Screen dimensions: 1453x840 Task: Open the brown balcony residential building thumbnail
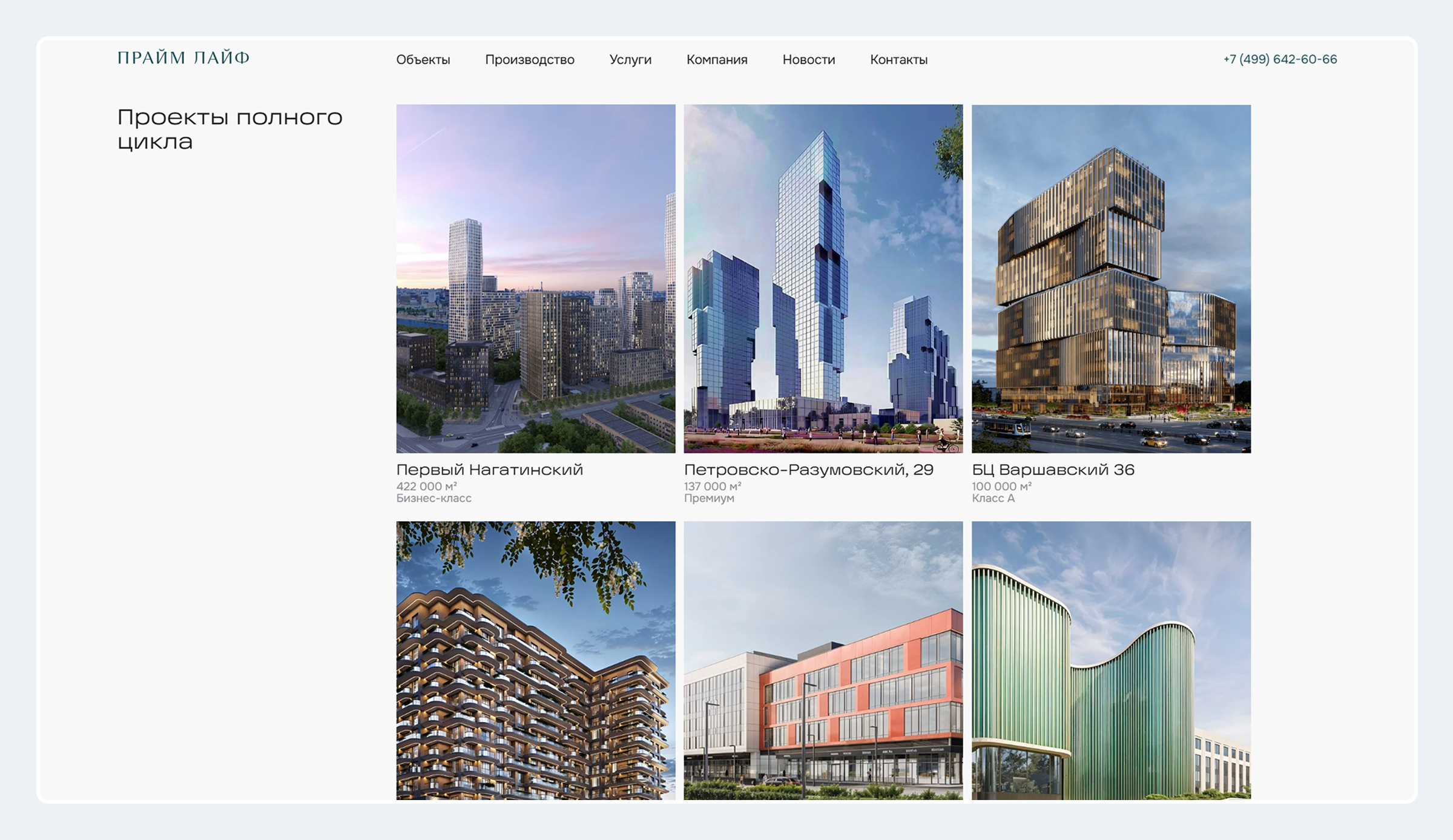[536, 661]
